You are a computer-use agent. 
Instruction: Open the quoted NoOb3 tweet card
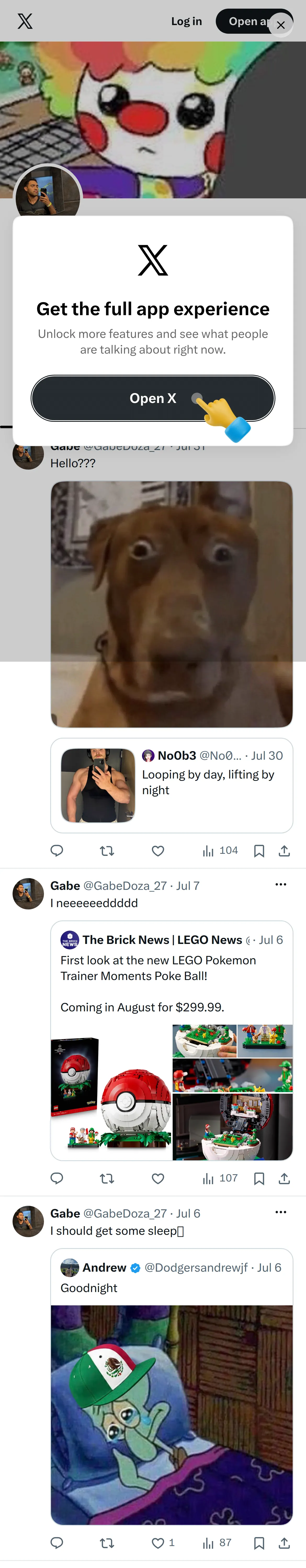point(172,785)
